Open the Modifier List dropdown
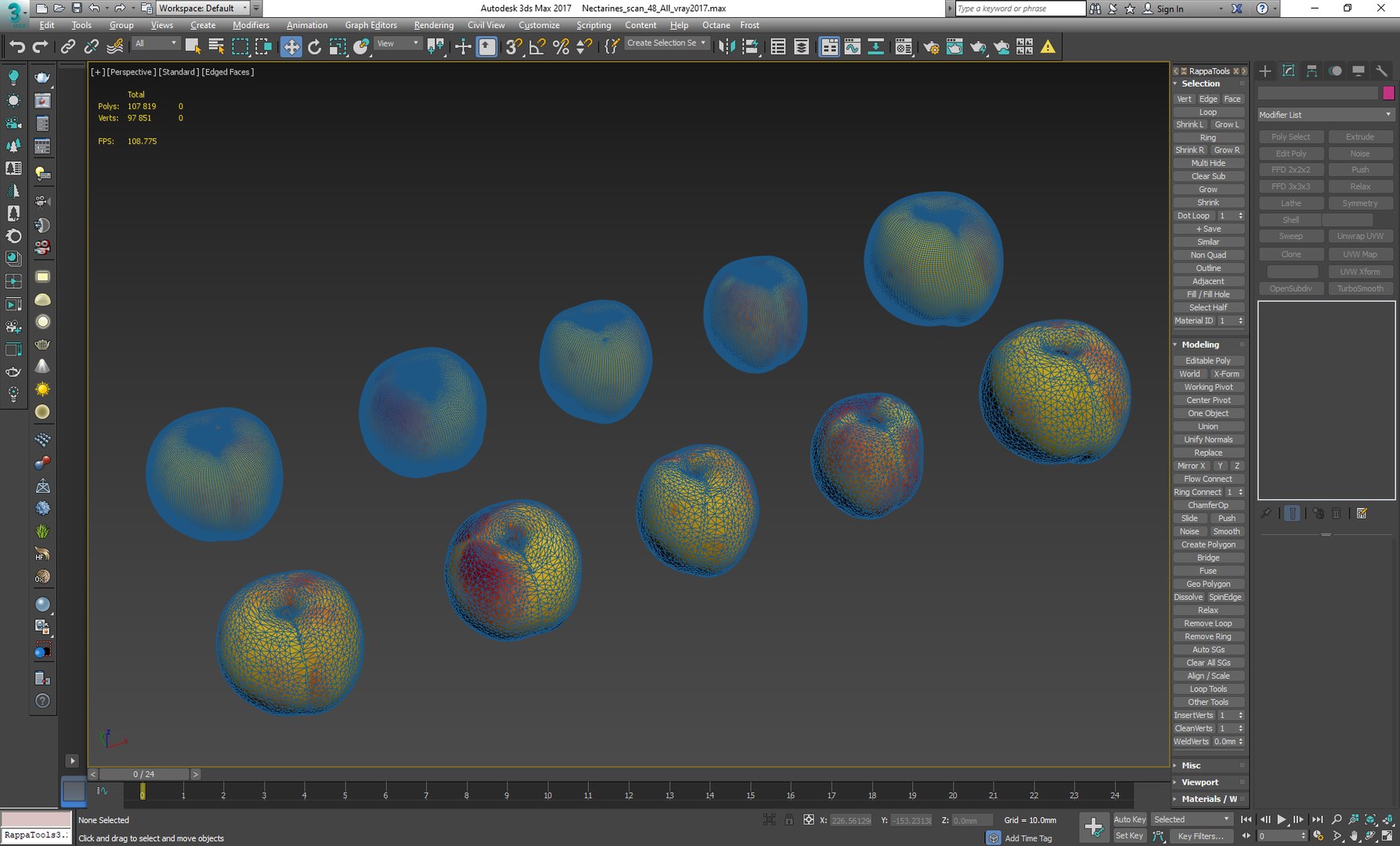Viewport: 1400px width, 846px height. [x=1326, y=114]
